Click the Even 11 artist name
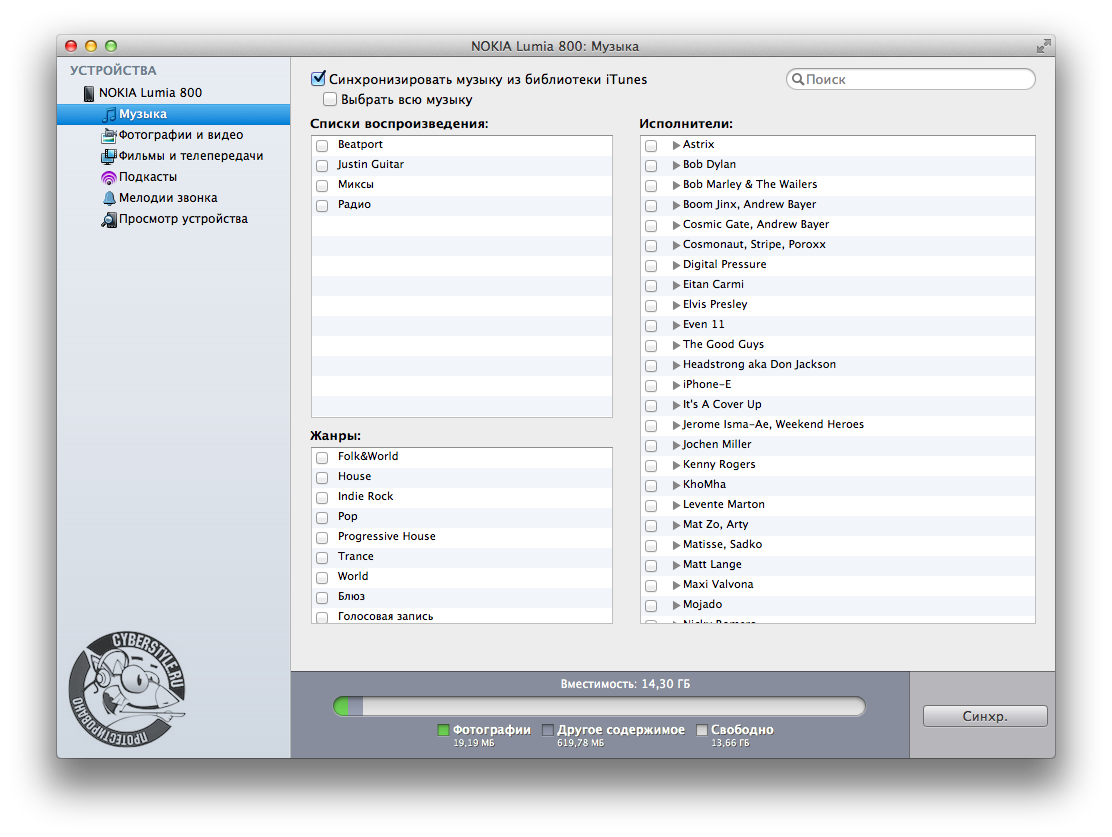The height and width of the screenshot is (837, 1112). [704, 324]
